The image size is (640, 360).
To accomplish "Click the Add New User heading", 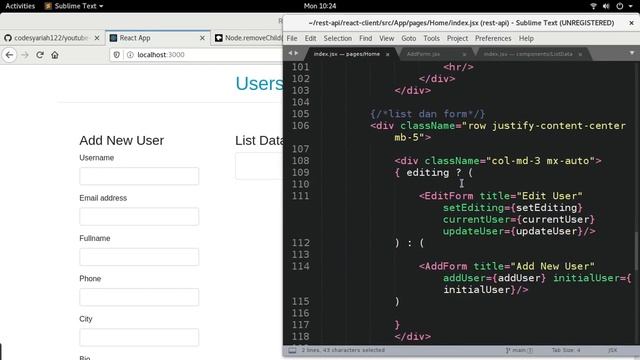I will (122, 140).
